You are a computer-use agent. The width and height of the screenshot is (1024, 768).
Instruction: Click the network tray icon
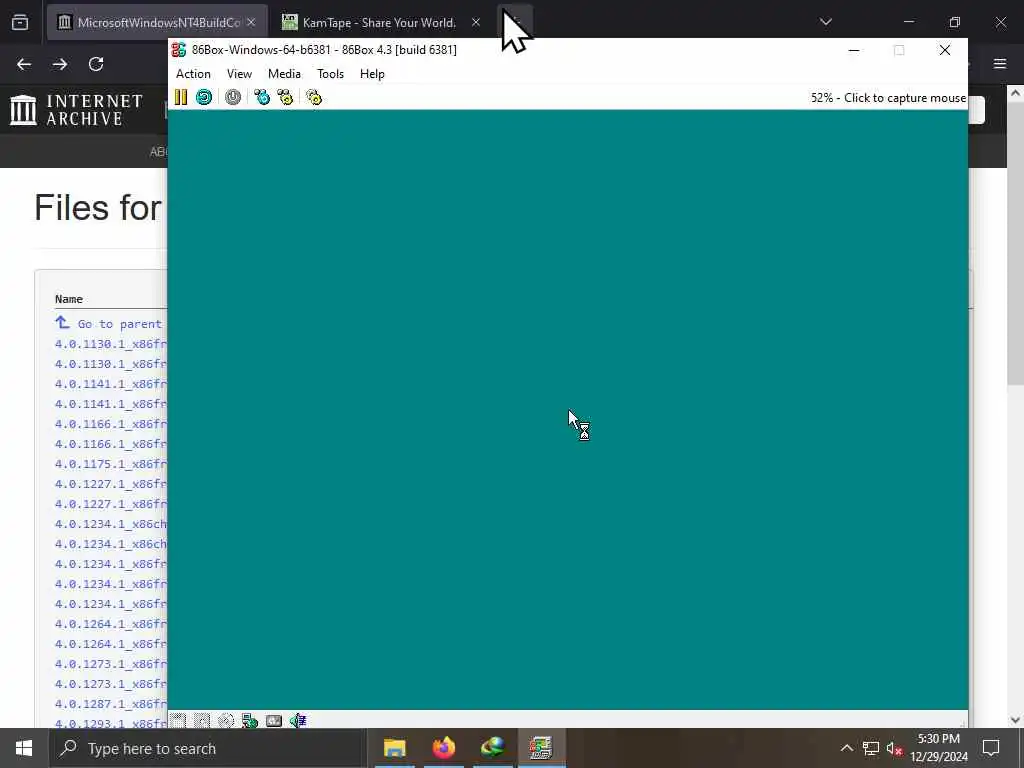(871, 748)
